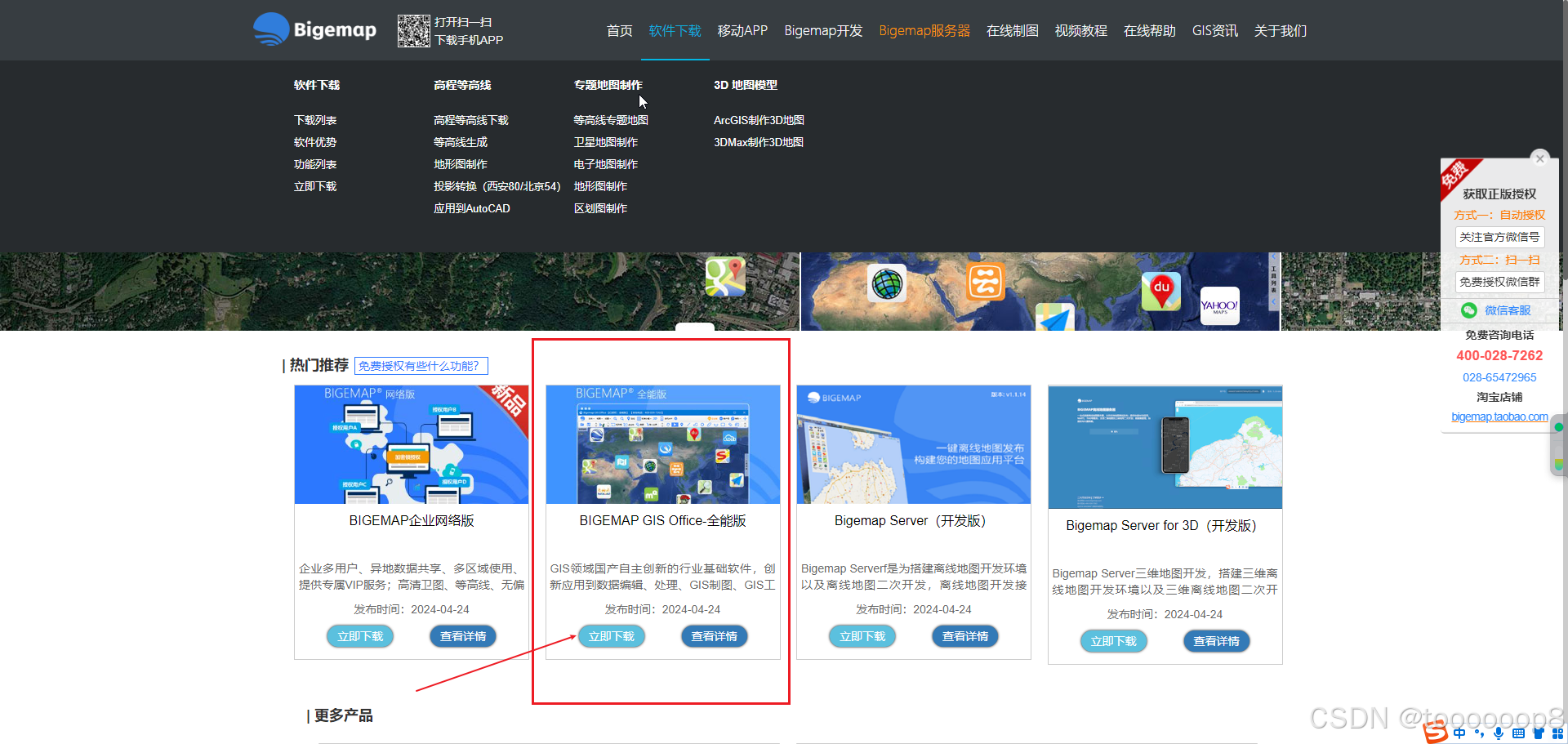This screenshot has height=744, width=1568.
Task: Click the Yahoo! Maps icon on the banner
Action: pos(1220,306)
